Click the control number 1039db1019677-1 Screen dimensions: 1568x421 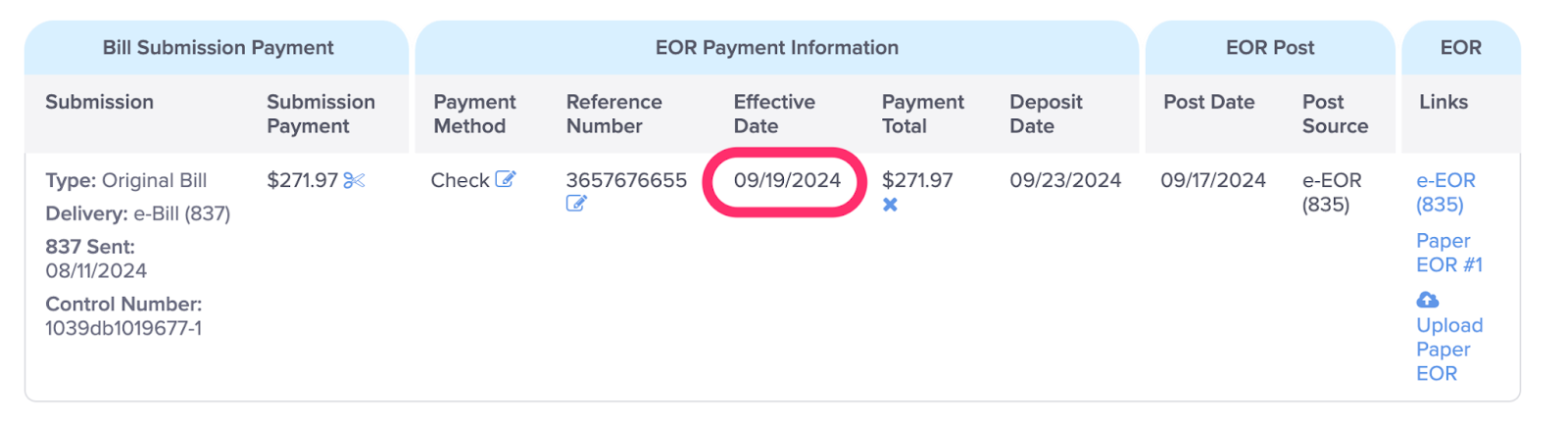[x=123, y=328]
